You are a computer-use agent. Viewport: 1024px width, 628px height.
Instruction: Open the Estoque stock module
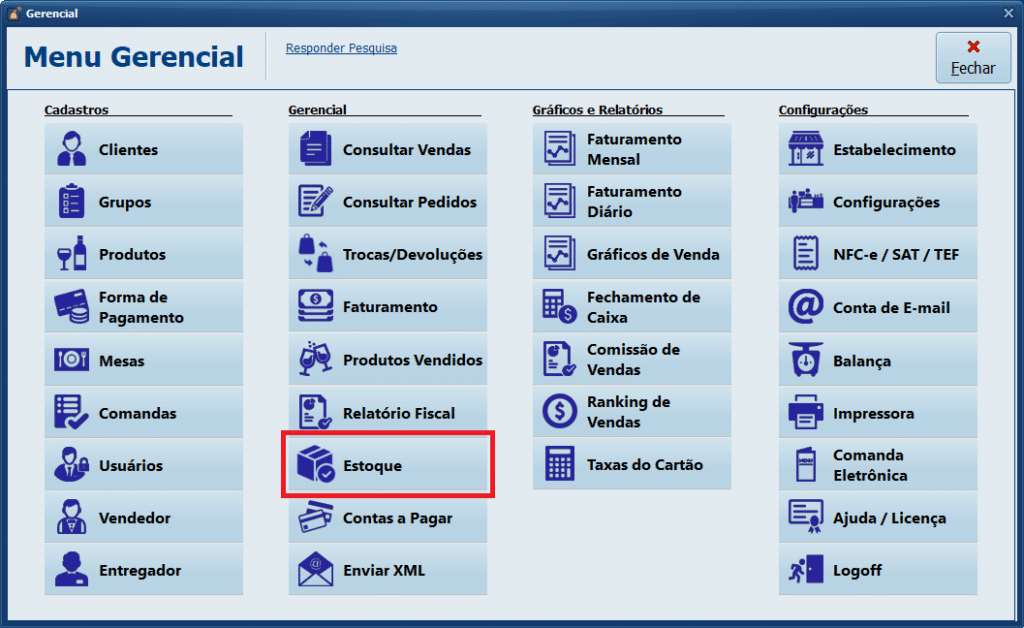tap(388, 466)
